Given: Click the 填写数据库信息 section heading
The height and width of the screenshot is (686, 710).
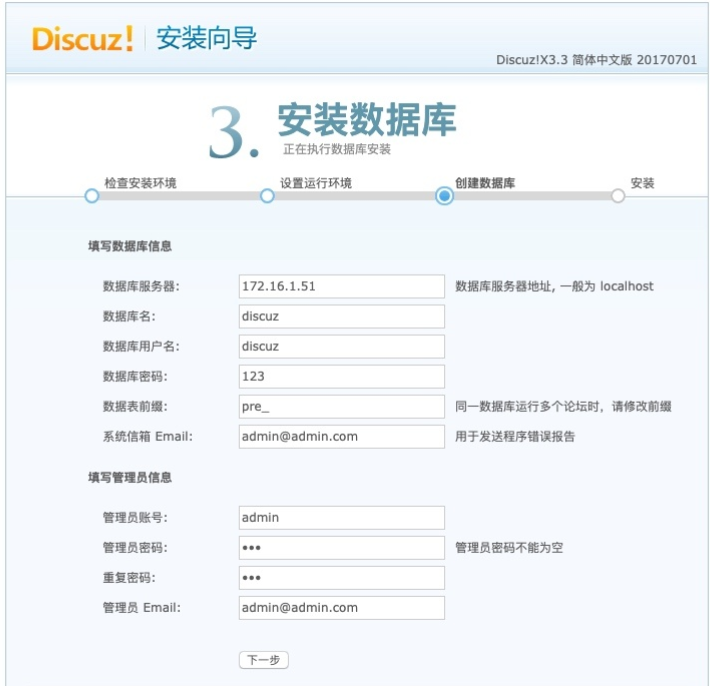Looking at the screenshot, I should (x=130, y=246).
